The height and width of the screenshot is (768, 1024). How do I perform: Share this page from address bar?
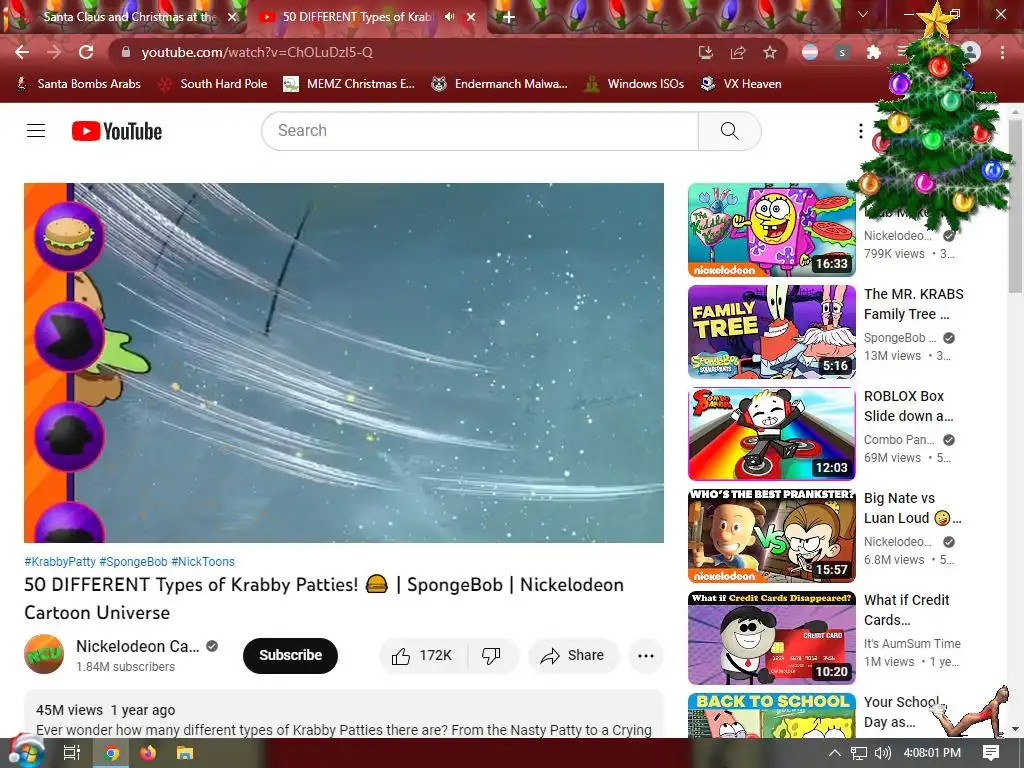(x=738, y=52)
